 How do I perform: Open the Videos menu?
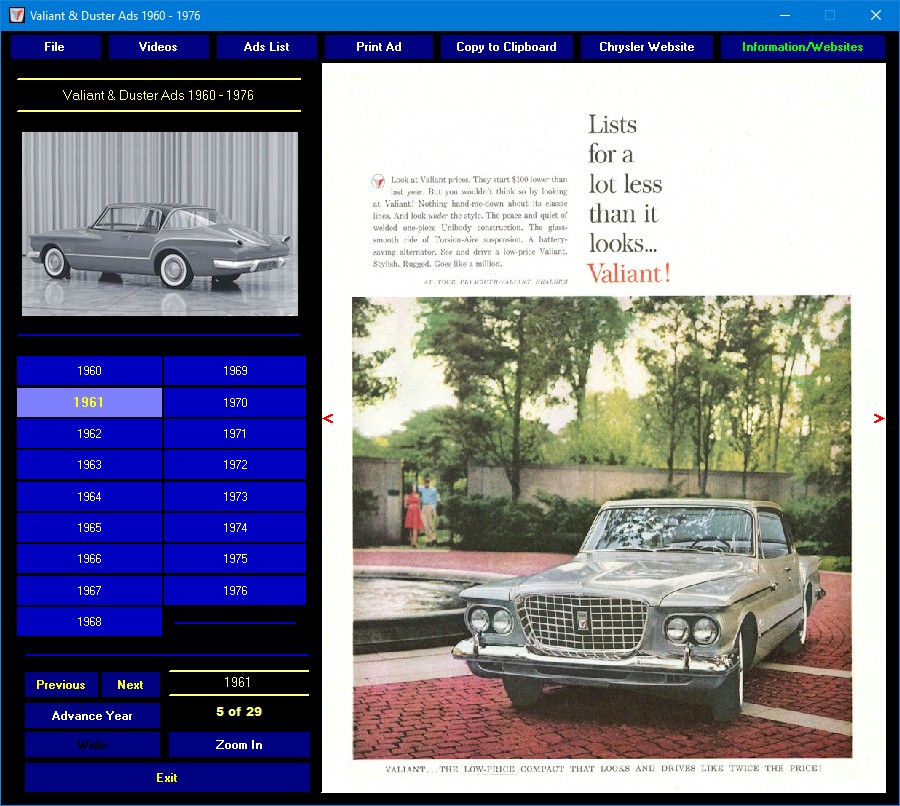158,47
